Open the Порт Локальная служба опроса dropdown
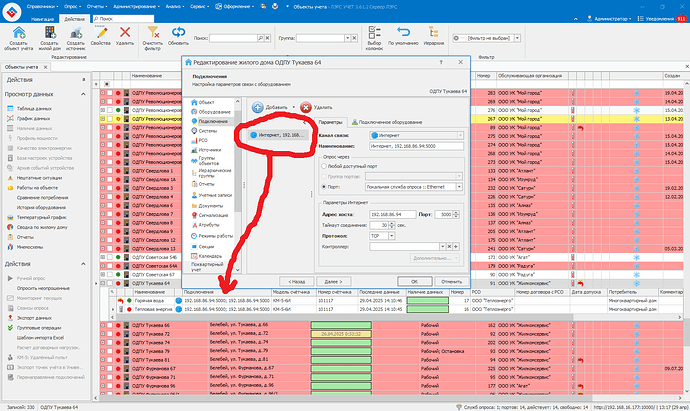This screenshot has height=411, width=690. point(459,187)
